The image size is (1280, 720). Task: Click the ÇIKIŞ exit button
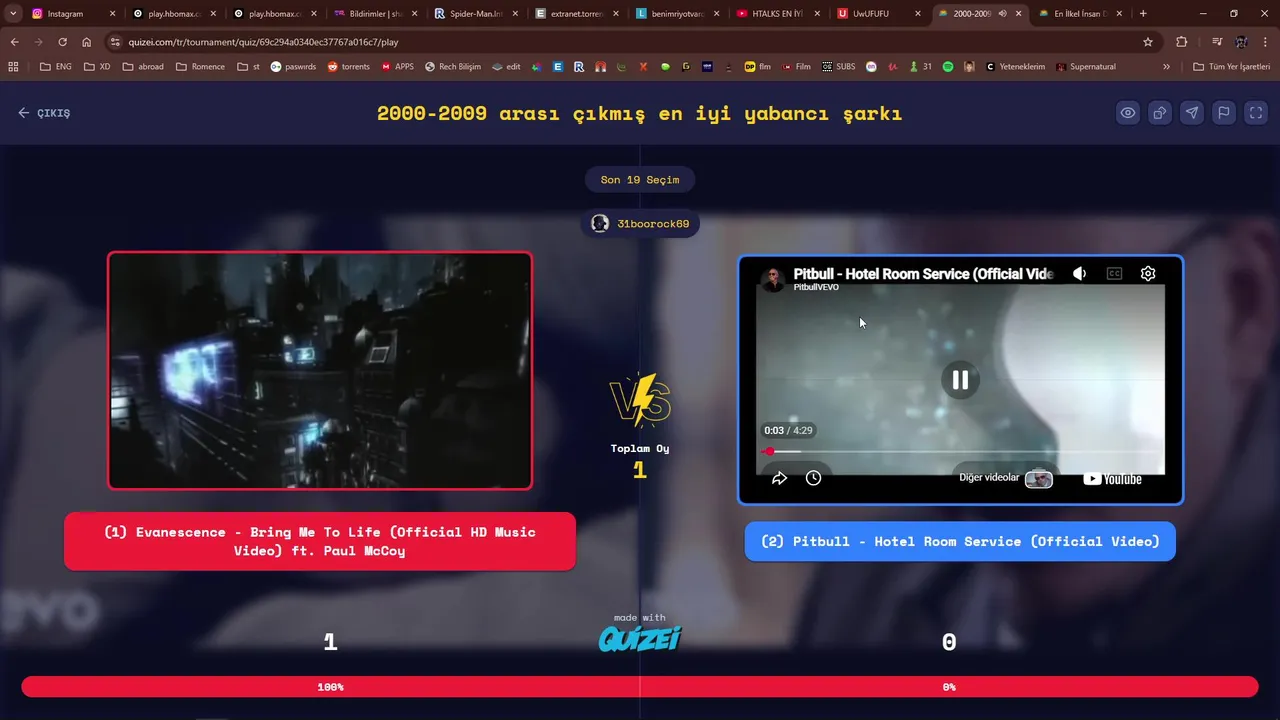(44, 113)
